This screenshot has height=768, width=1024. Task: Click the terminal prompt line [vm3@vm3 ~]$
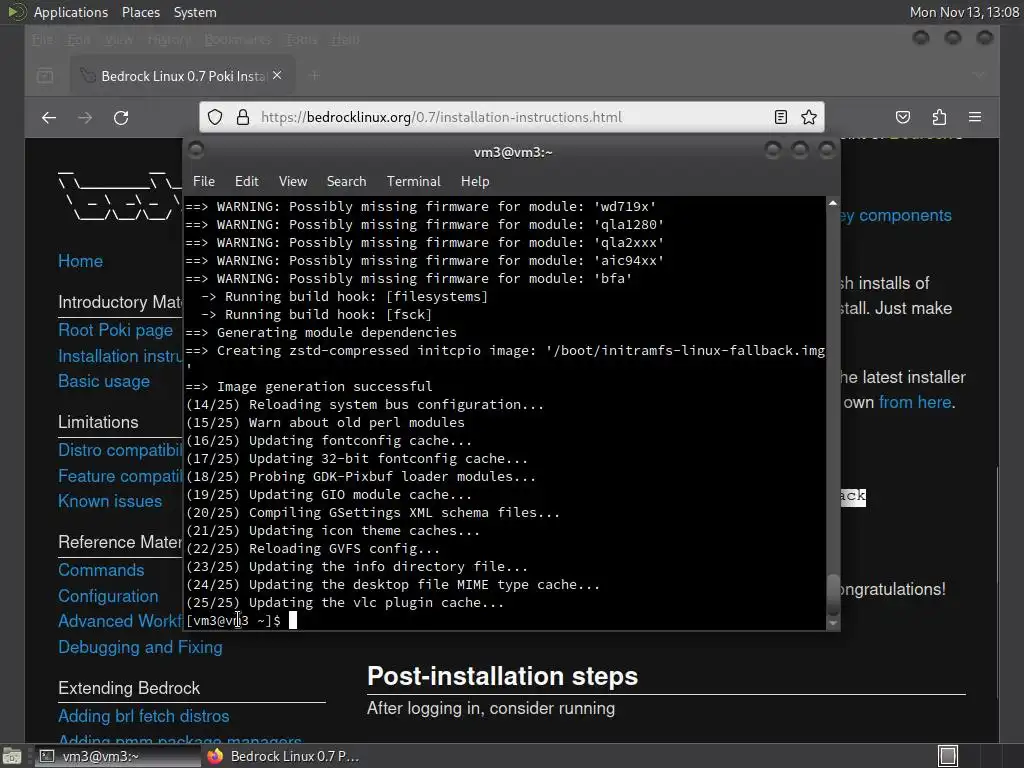coord(234,620)
